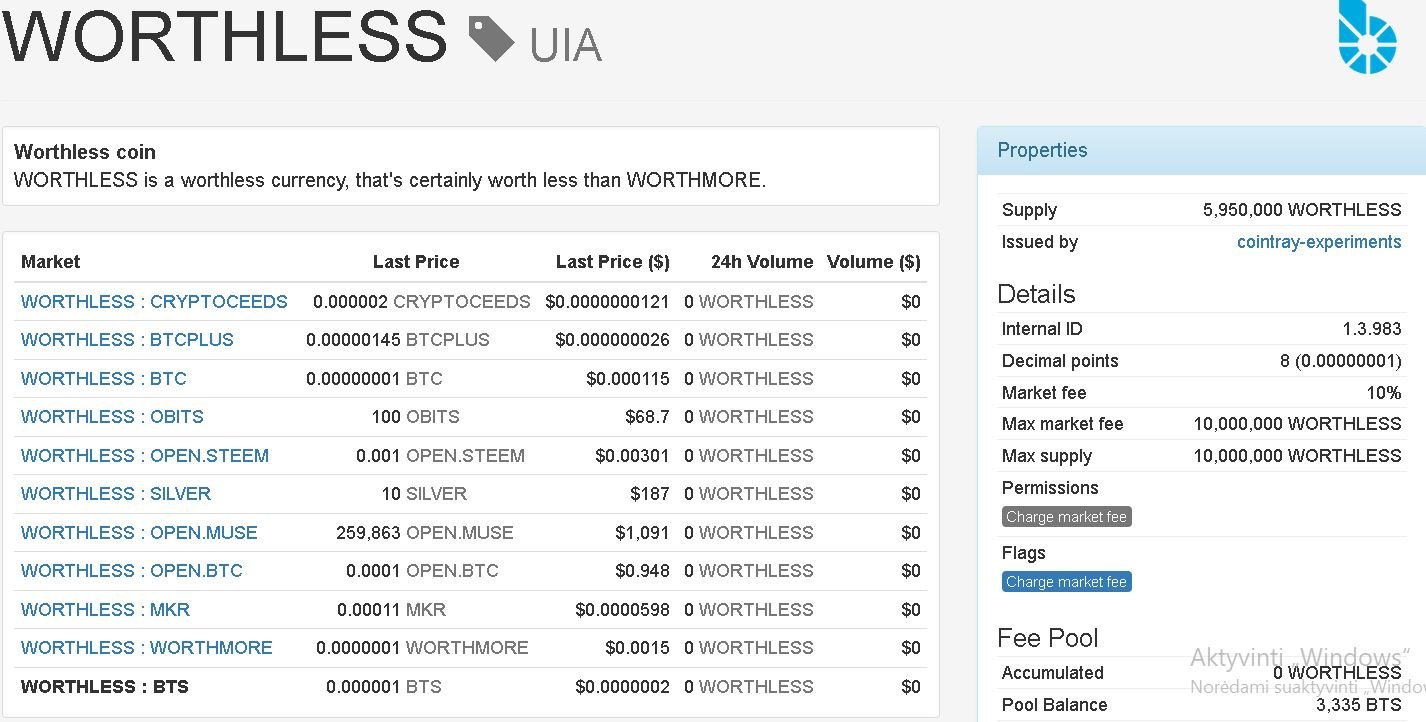This screenshot has height=722, width=1426.
Task: Click the dollar price $1,091
Action: tap(642, 533)
